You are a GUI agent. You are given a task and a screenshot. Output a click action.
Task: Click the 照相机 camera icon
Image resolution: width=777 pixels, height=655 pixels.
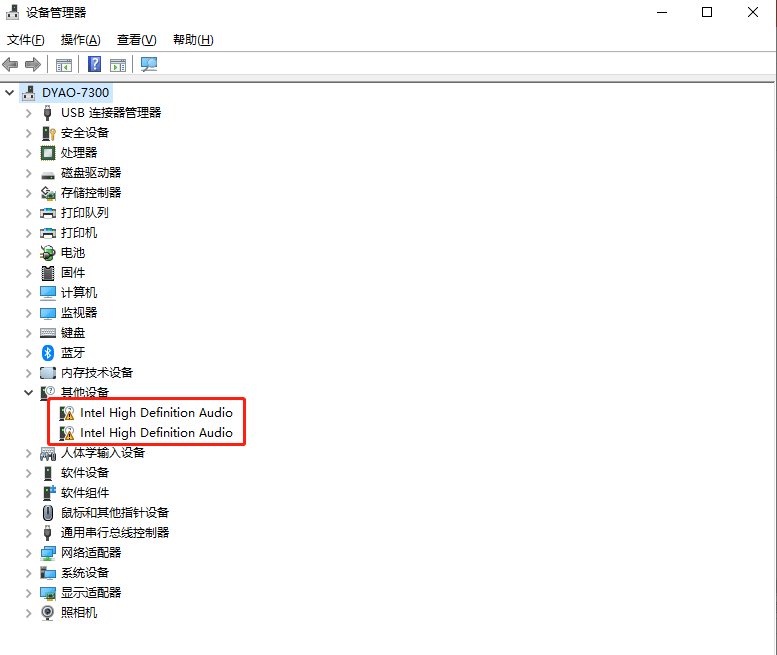click(48, 613)
